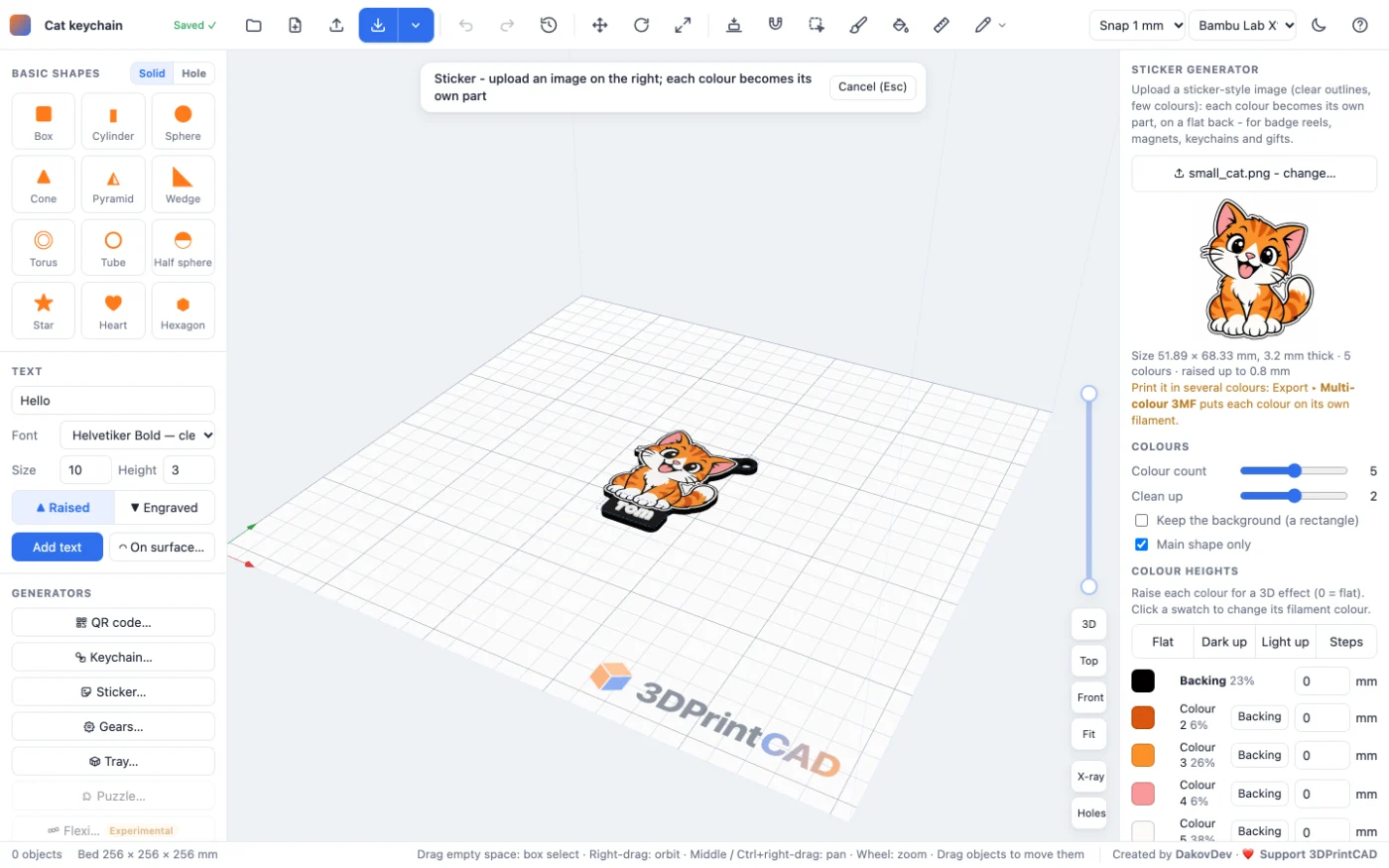Open the Font dropdown
Screen dimensions: 1389x868
coord(138,435)
